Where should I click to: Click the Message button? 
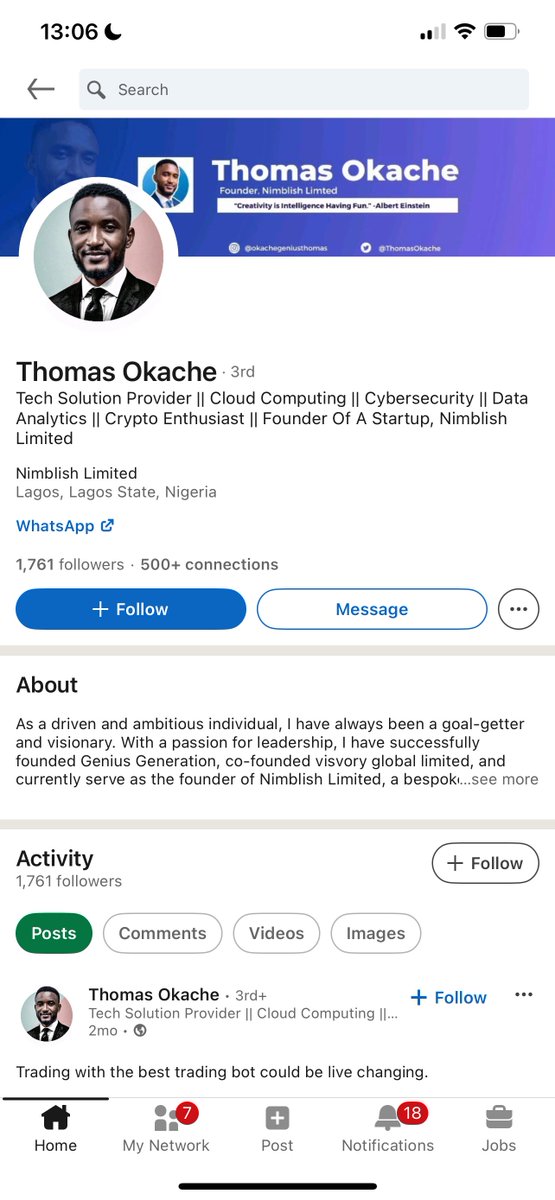372,609
